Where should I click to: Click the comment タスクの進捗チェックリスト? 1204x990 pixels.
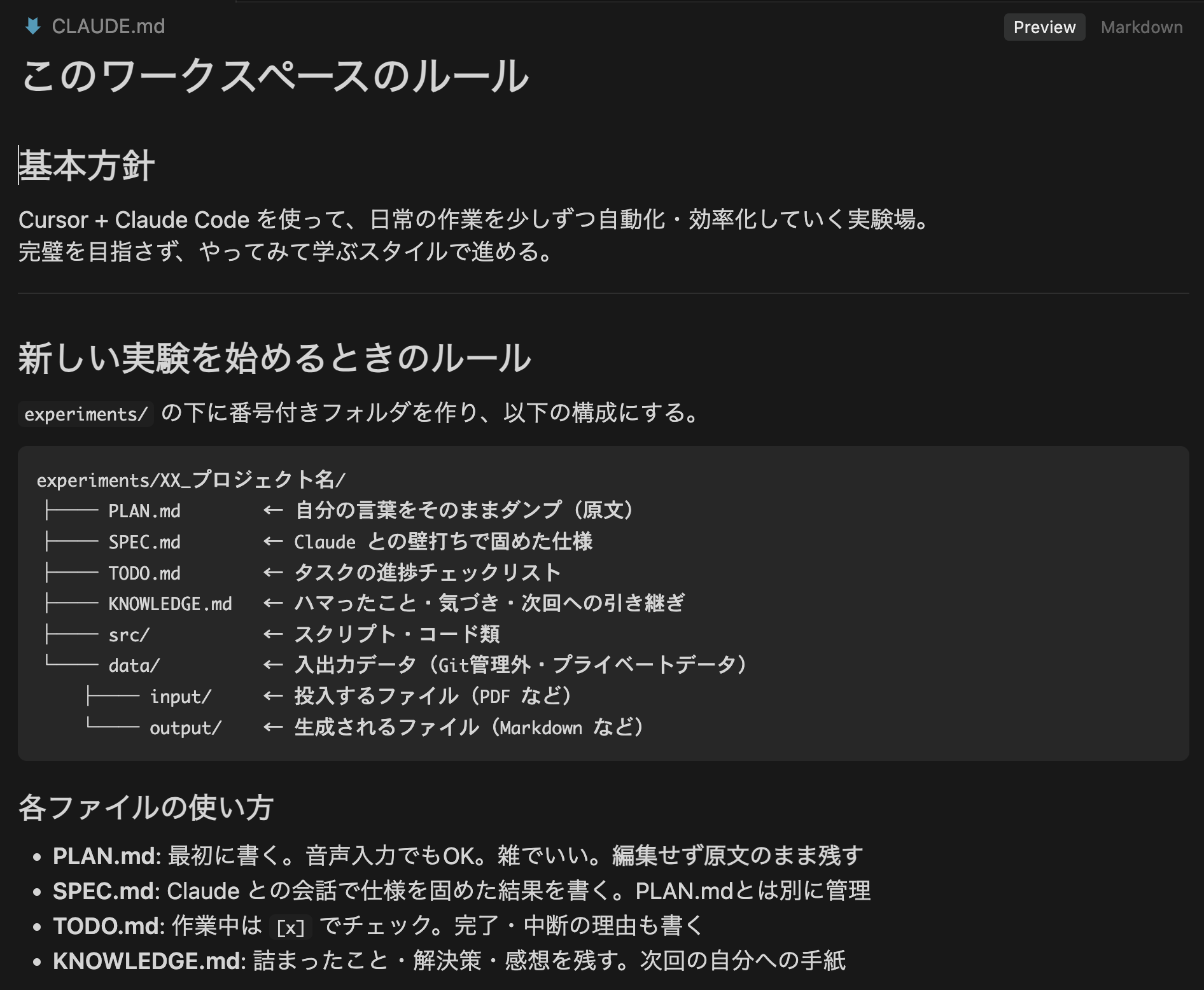[428, 573]
